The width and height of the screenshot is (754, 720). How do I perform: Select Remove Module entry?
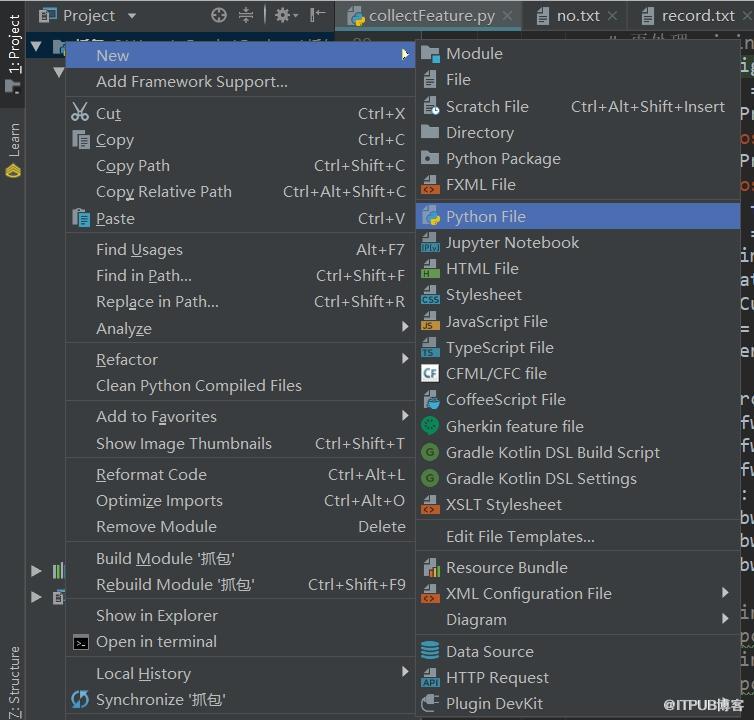pos(240,526)
